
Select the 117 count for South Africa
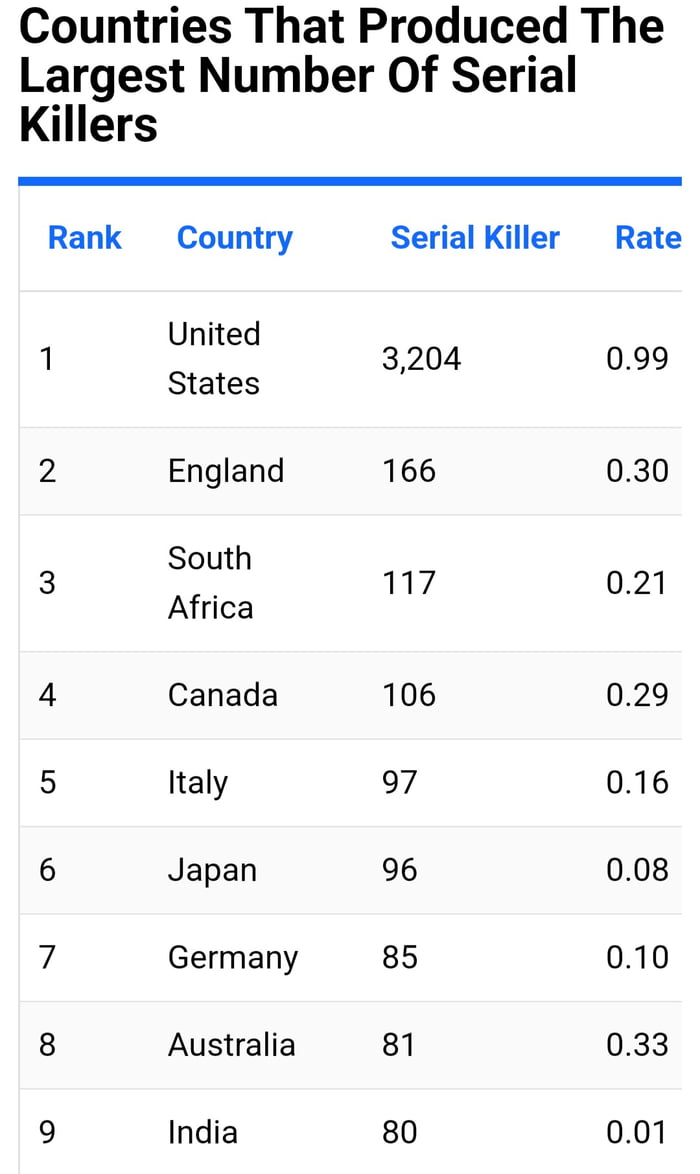409,583
